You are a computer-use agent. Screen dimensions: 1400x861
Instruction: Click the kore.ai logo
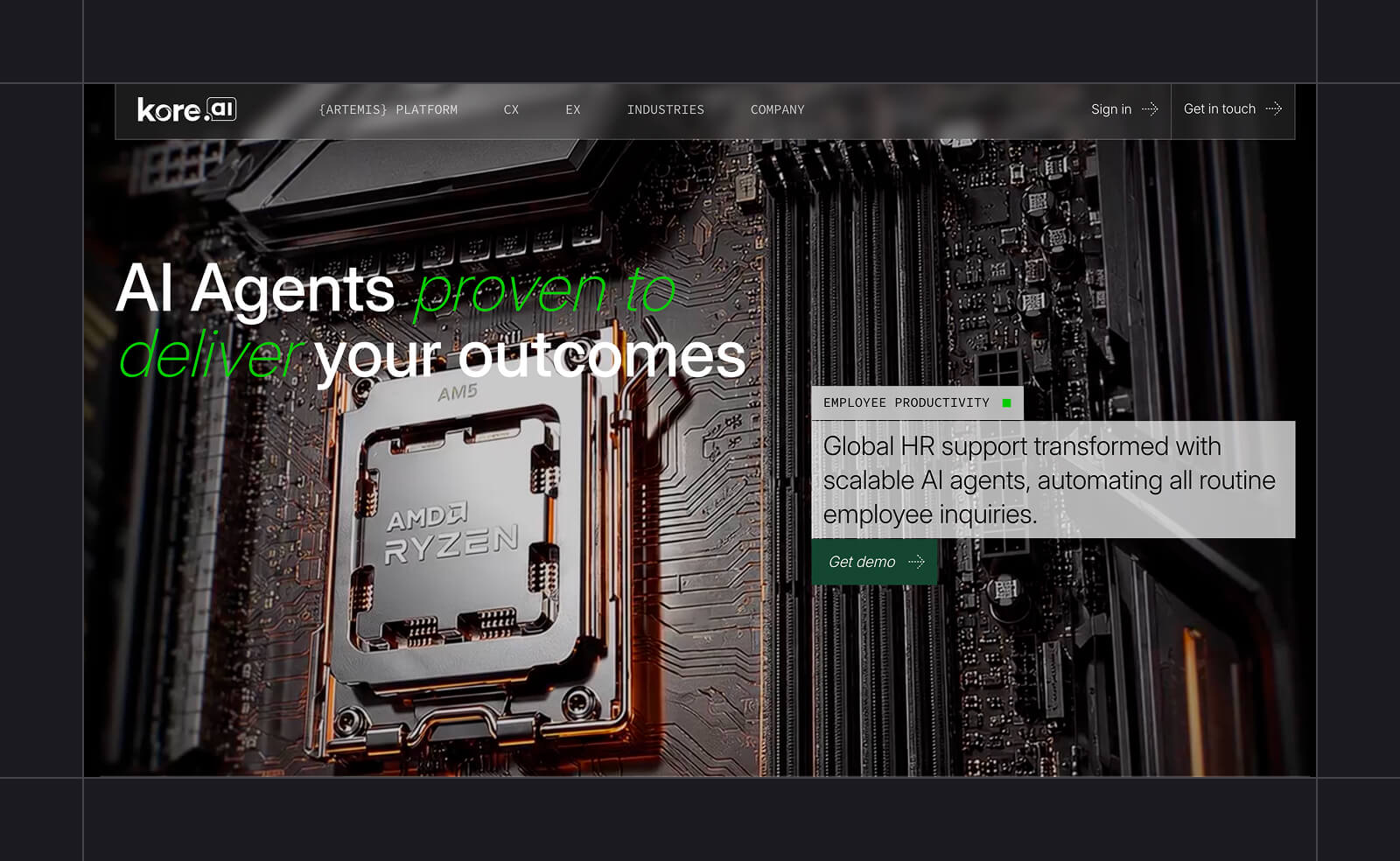(186, 109)
